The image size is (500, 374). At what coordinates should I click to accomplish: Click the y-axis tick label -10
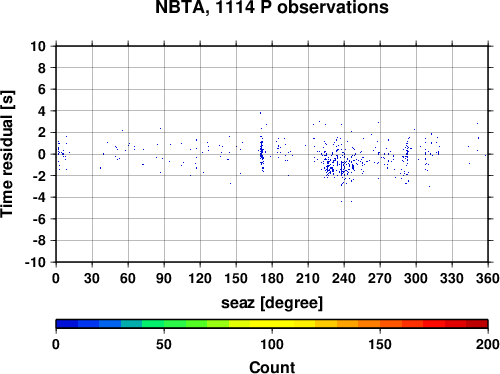35,262
